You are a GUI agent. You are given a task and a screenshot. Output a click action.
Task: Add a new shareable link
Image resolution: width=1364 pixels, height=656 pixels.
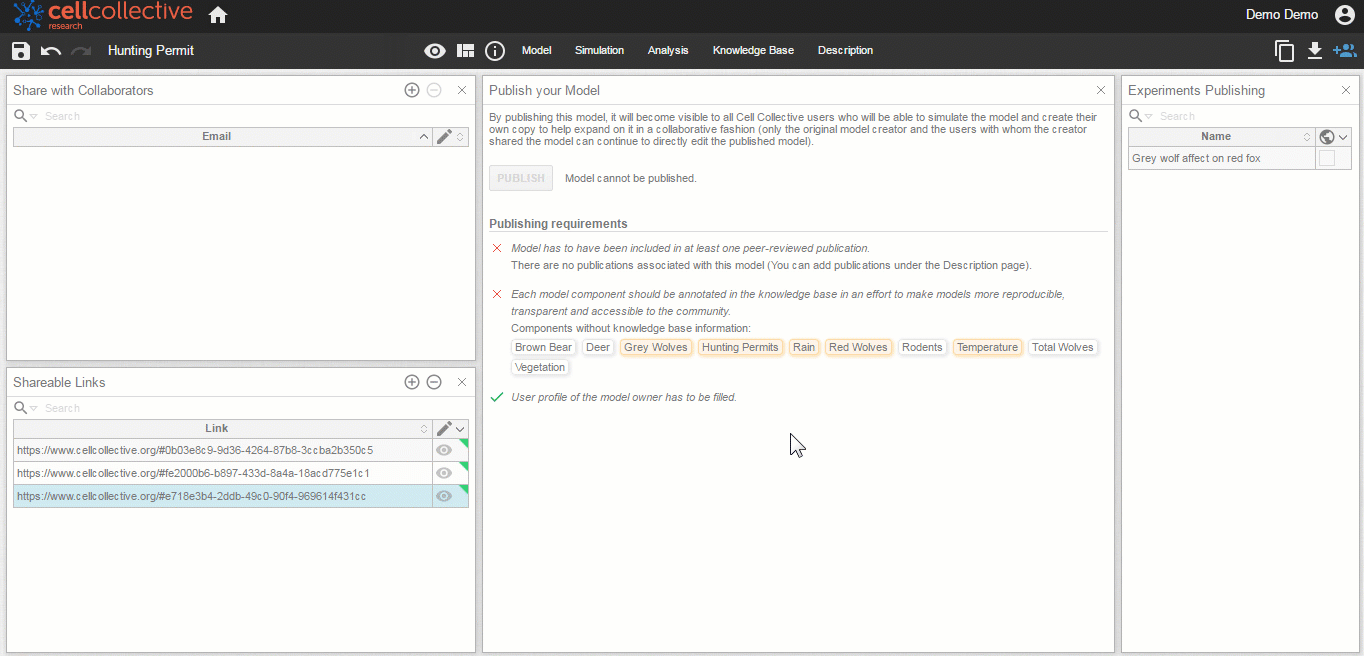tap(412, 382)
